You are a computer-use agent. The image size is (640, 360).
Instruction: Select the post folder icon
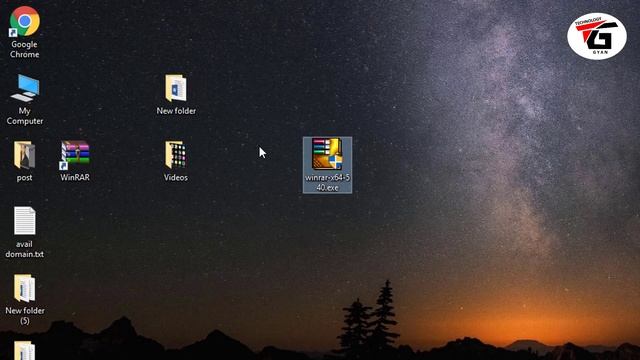(24, 155)
